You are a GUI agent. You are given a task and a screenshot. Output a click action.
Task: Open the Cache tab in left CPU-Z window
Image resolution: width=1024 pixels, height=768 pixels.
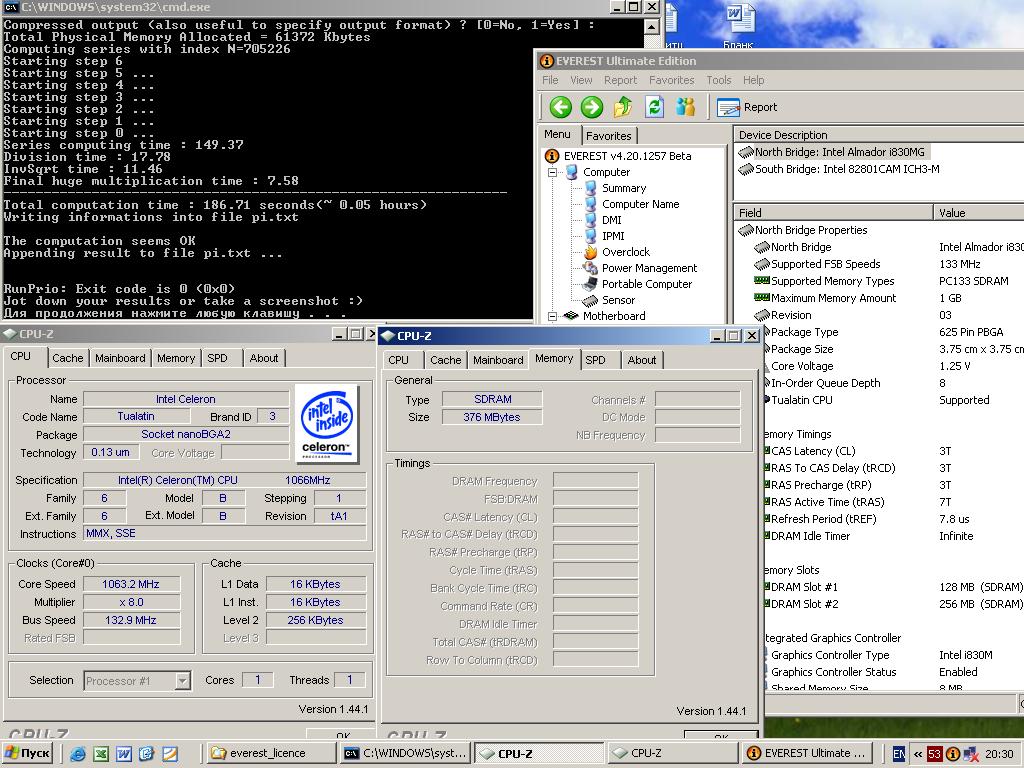pyautogui.click(x=68, y=358)
